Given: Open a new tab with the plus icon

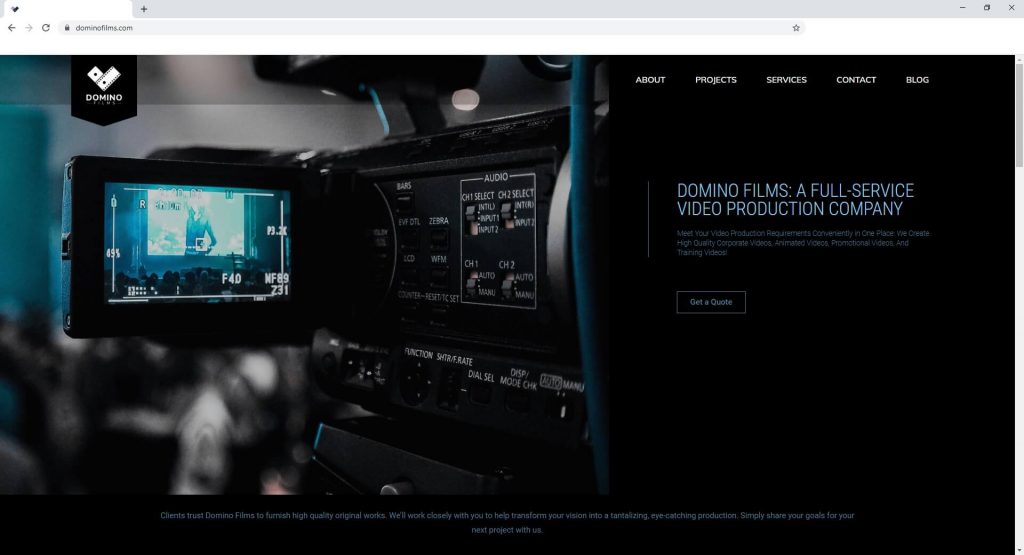Looking at the screenshot, I should [x=144, y=9].
